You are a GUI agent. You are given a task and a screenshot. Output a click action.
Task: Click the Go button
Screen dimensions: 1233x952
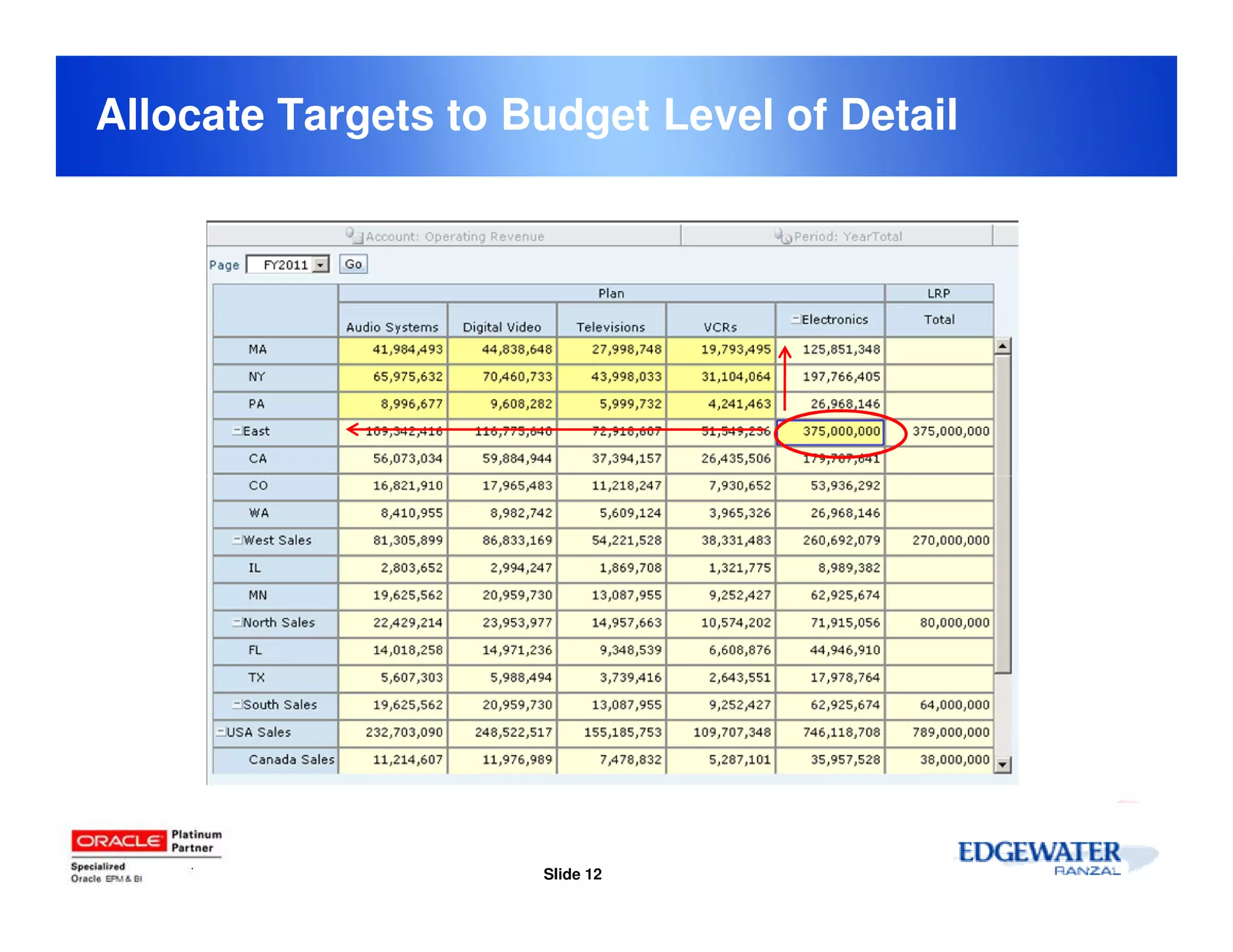click(x=353, y=264)
